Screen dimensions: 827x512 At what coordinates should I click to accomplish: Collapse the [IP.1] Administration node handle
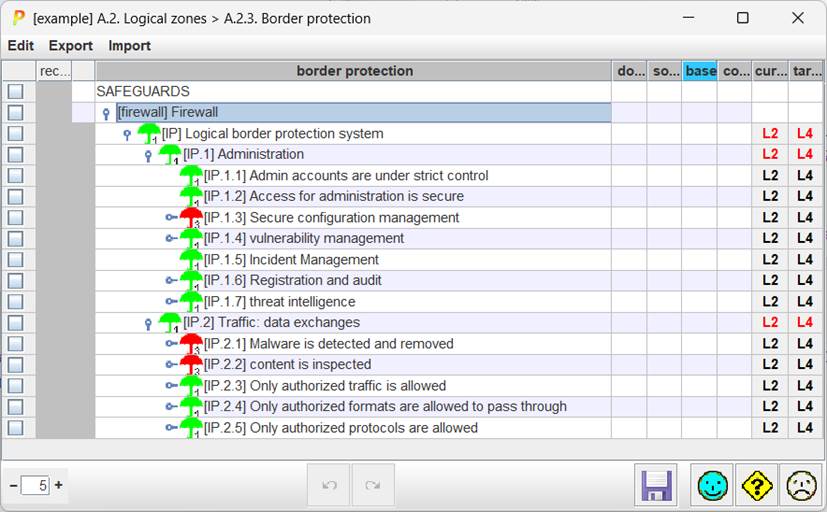[x=148, y=156]
